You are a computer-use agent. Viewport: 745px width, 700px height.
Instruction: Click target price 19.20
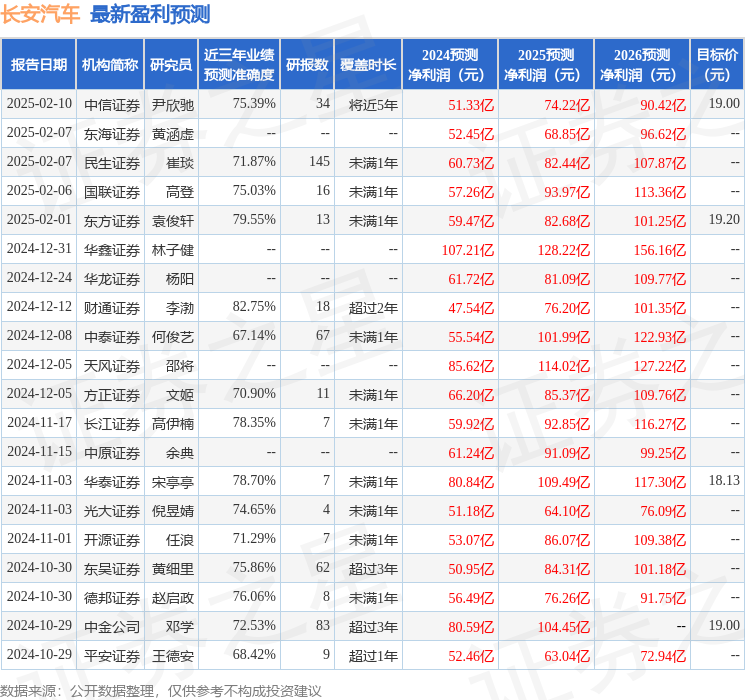pyautogui.click(x=724, y=220)
